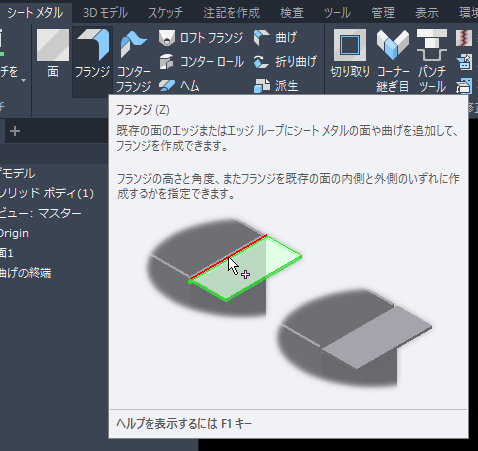
Task: Click the green highlighted flange preview illustration
Action: click(224, 267)
